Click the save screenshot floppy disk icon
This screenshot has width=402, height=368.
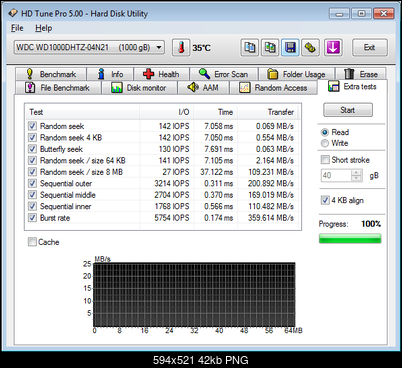(290, 48)
